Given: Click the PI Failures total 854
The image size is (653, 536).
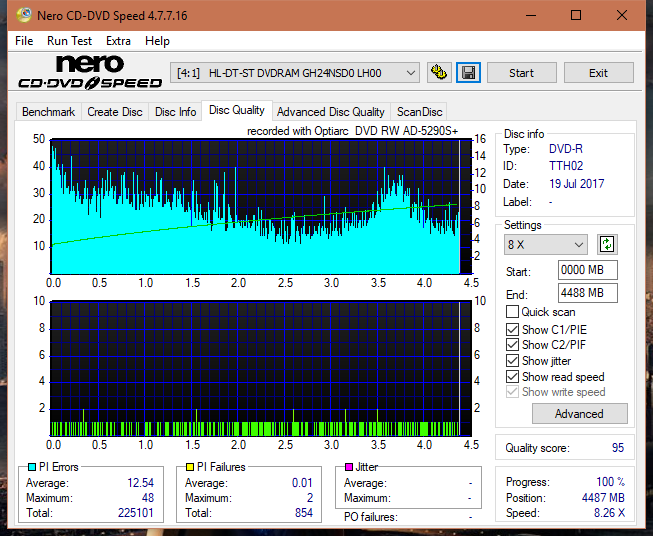Looking at the screenshot, I should [304, 513].
